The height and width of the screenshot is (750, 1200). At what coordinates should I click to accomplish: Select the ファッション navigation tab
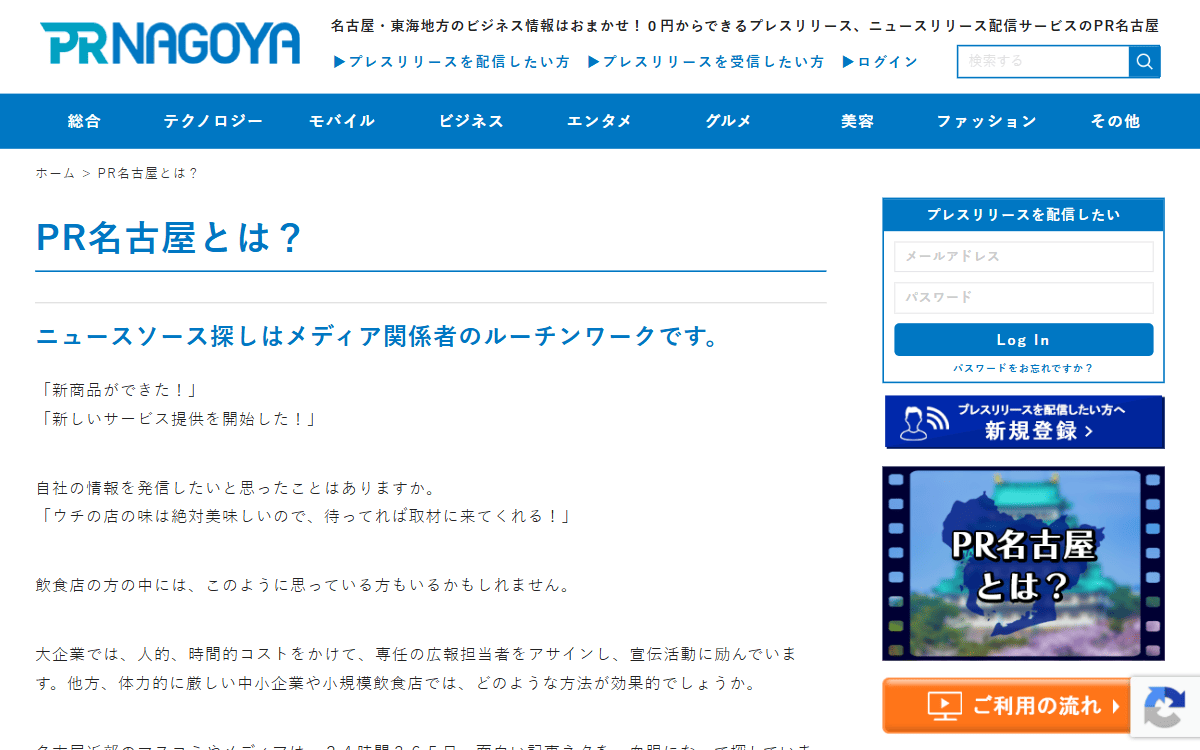click(986, 121)
